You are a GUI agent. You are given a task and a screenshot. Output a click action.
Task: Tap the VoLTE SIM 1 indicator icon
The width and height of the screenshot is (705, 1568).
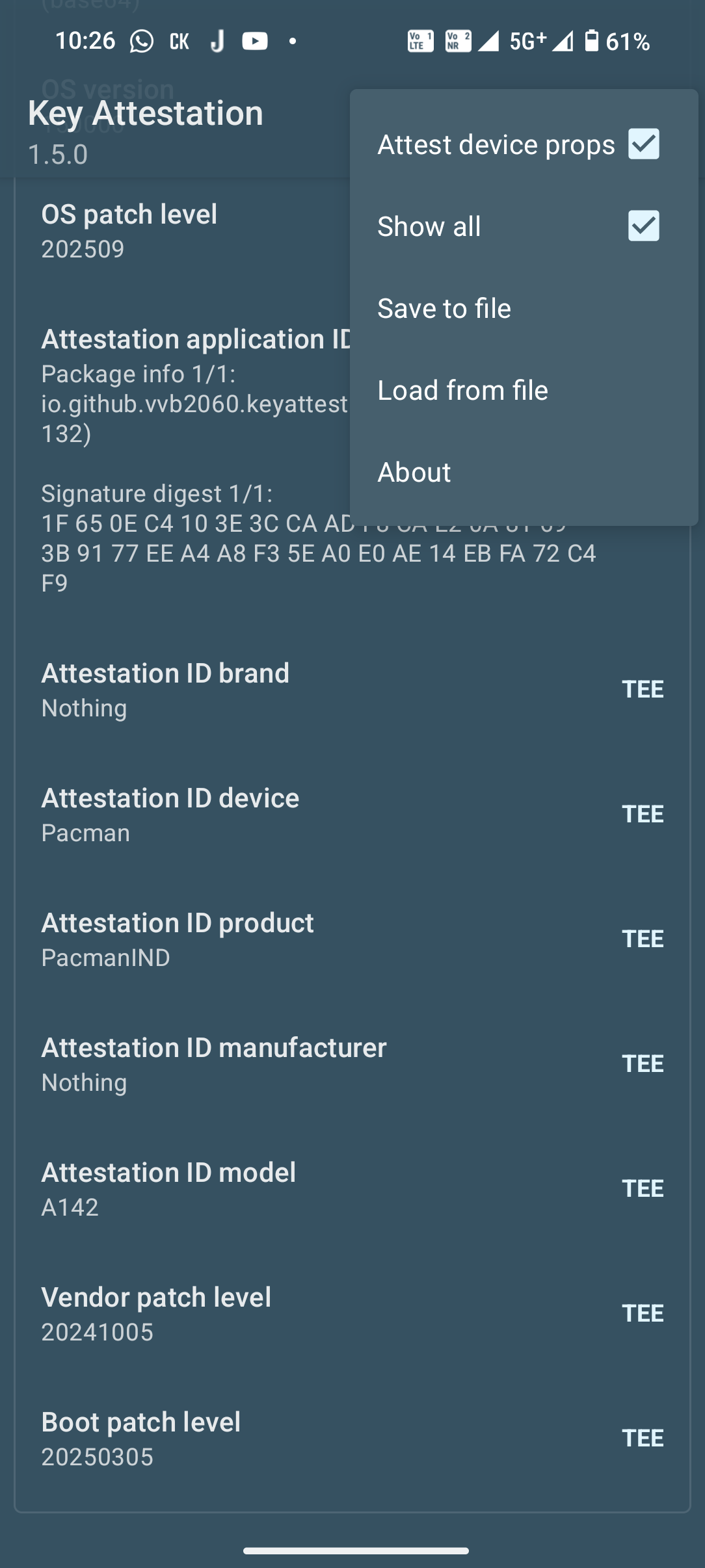coord(420,42)
